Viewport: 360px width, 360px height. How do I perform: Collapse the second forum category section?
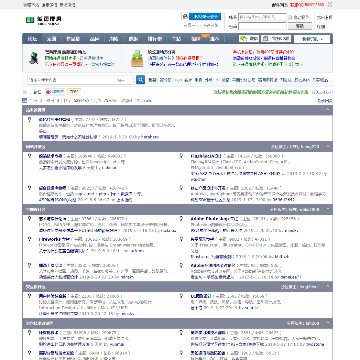coord(328,146)
